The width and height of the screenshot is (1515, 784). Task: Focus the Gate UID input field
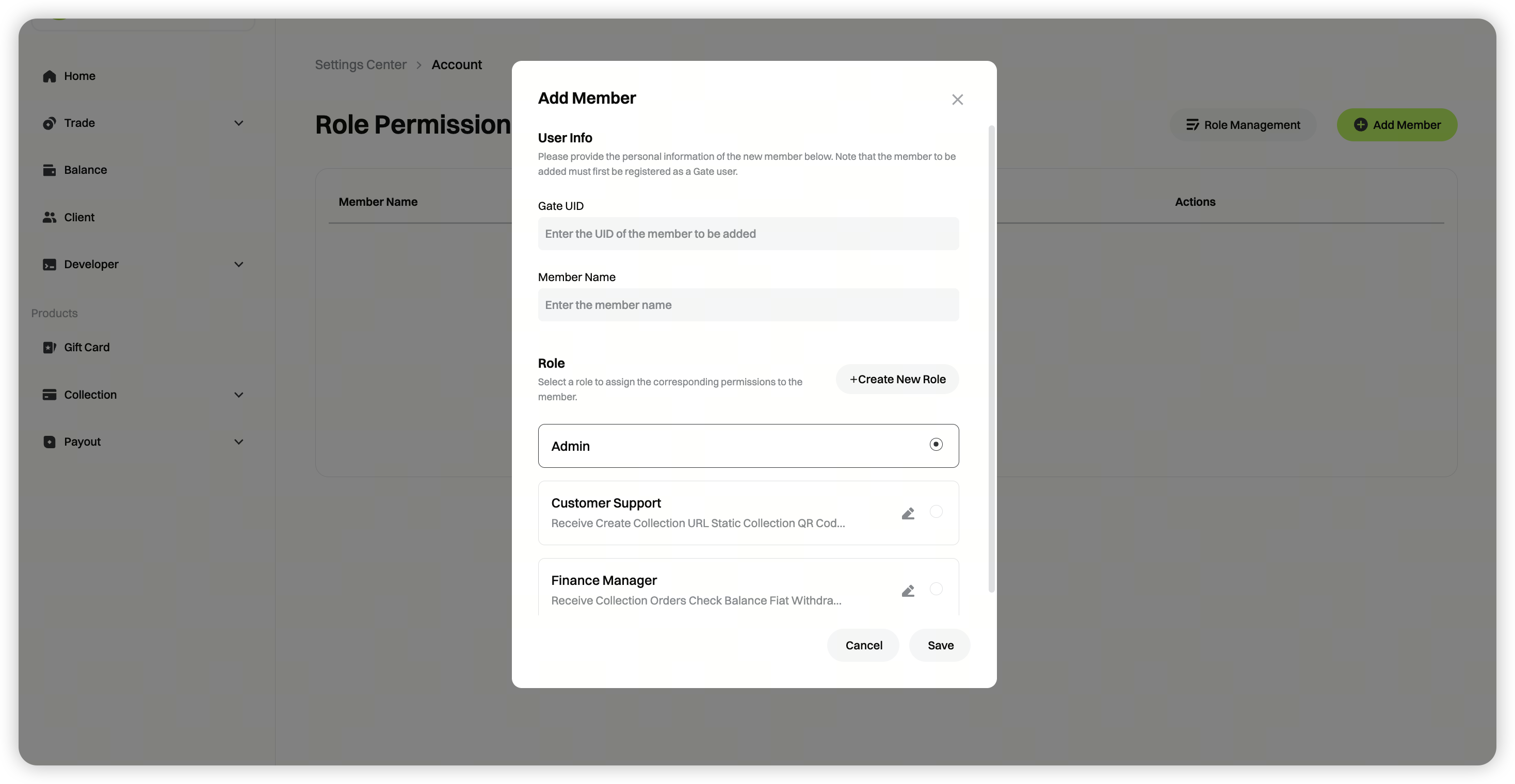click(748, 234)
